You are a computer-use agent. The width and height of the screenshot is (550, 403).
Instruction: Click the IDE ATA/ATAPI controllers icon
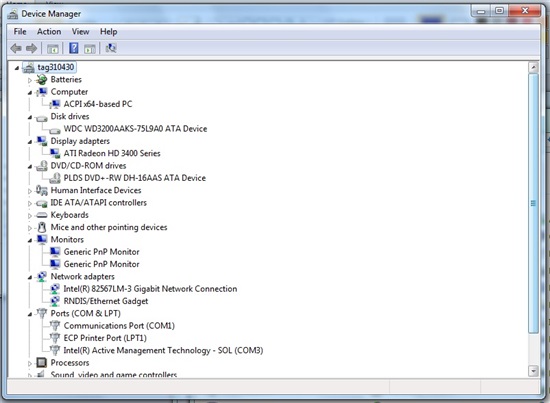tap(42, 203)
